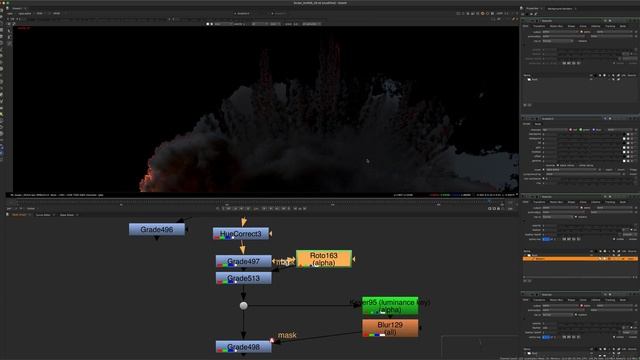
Task: Adjust the blackpoint slider in Grade panel
Action: [x=589, y=134]
